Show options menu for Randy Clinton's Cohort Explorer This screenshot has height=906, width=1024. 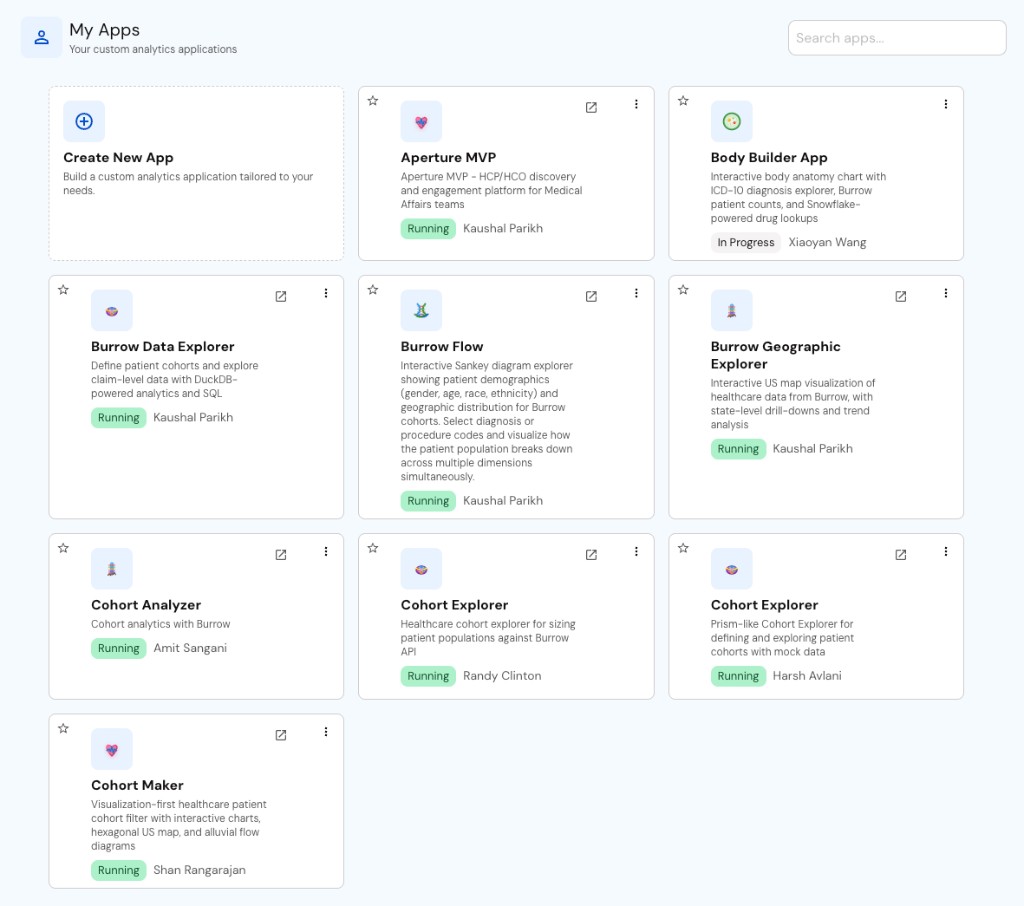coord(636,551)
